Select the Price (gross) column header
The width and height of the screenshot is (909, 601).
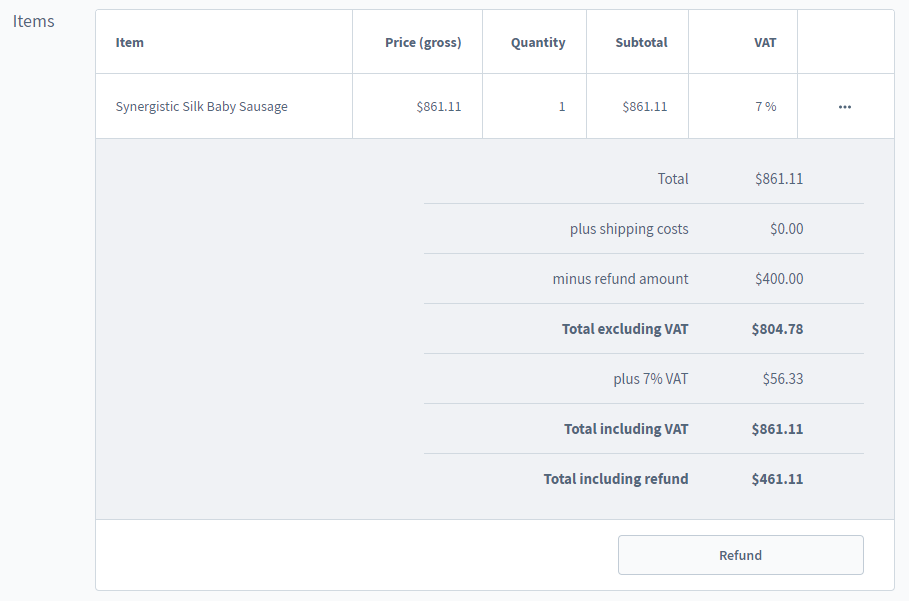tap(423, 42)
